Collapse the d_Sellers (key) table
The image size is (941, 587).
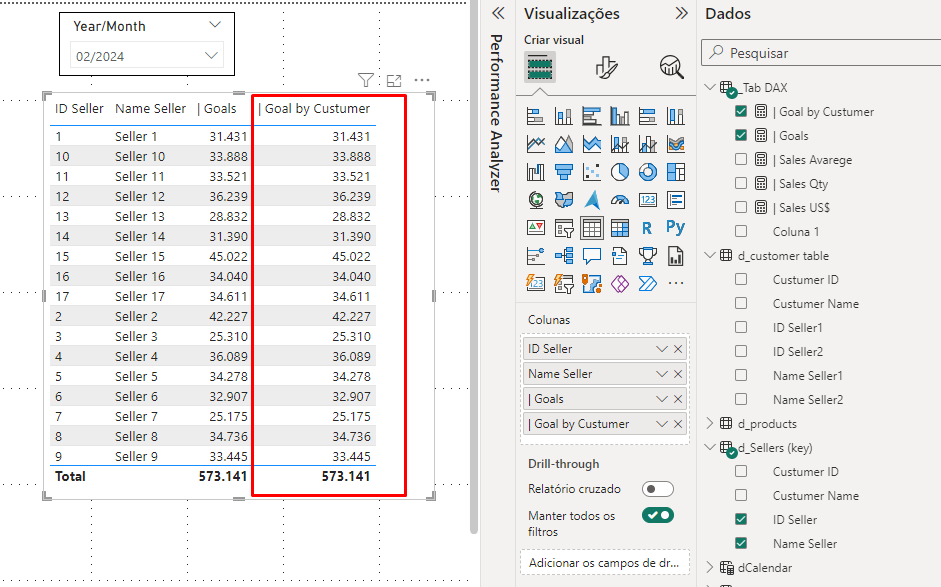coord(710,447)
